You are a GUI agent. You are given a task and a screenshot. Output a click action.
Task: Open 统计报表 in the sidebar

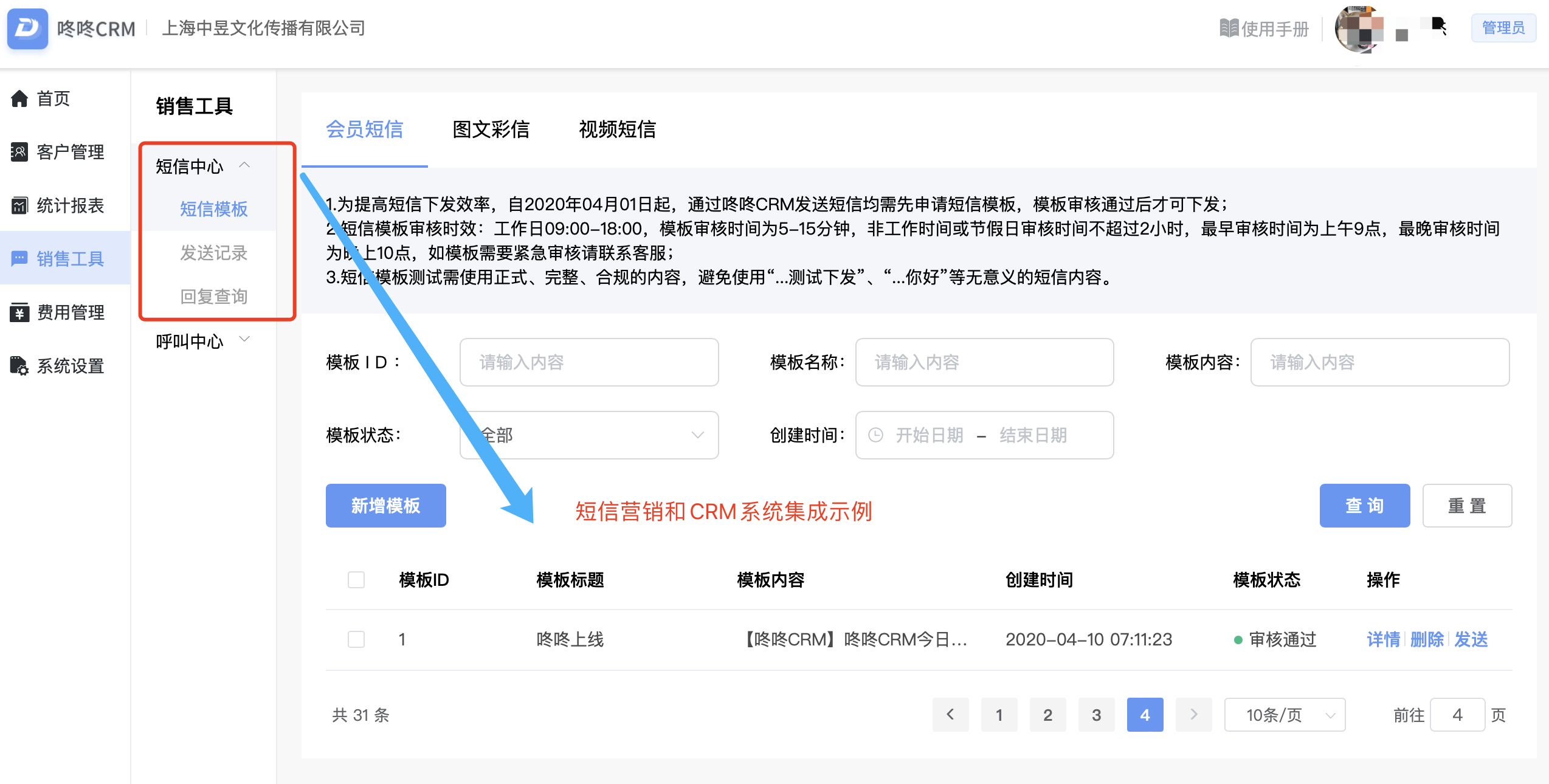pyautogui.click(x=71, y=205)
